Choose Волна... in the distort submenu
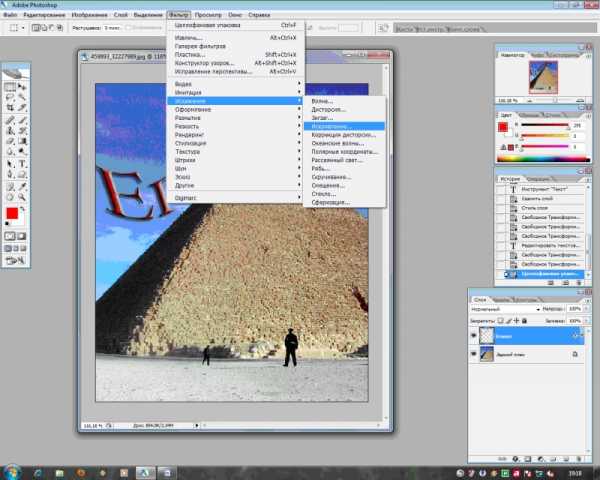Image resolution: width=600 pixels, height=480 pixels. tap(344, 101)
